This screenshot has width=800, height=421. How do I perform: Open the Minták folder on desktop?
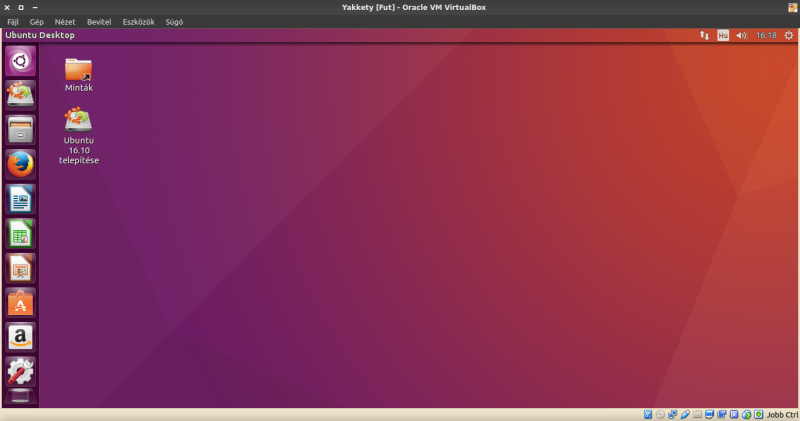point(78,70)
